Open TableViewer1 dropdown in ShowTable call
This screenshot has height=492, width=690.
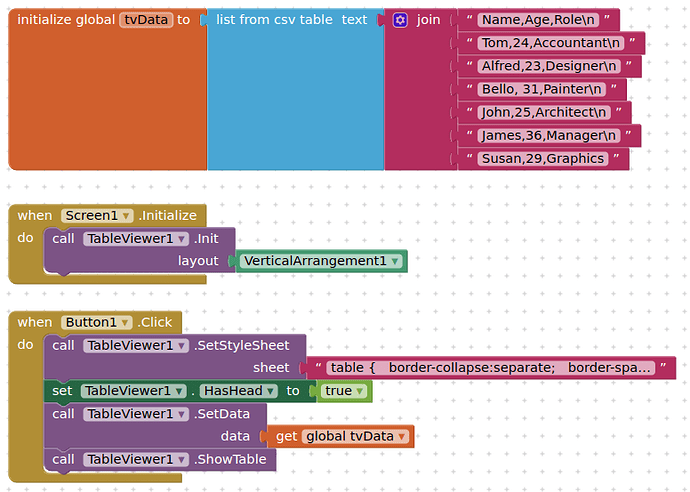(136, 459)
